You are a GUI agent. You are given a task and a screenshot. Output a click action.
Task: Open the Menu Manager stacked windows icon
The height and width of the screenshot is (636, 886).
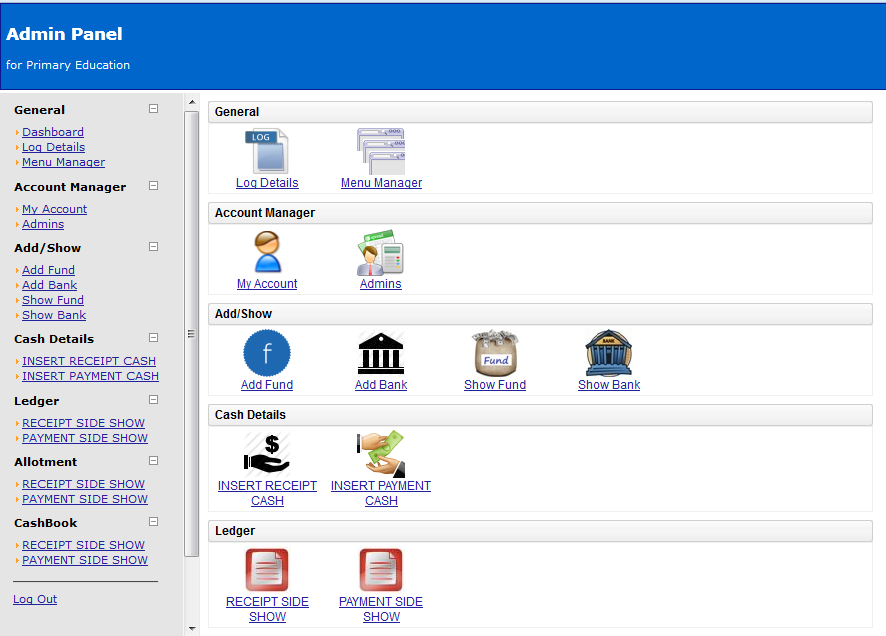click(381, 152)
